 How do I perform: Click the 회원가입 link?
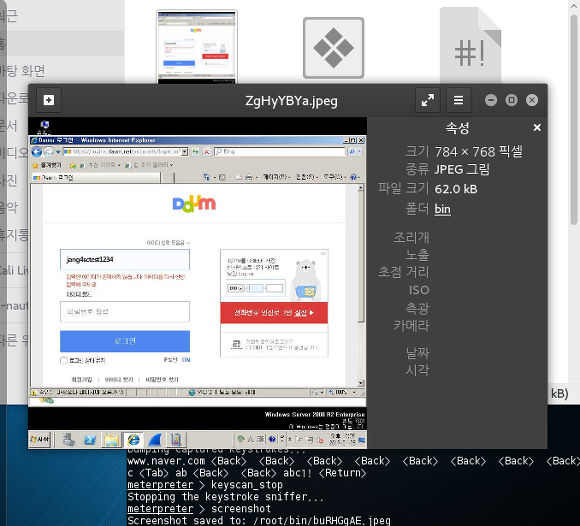pyautogui.click(x=82, y=380)
